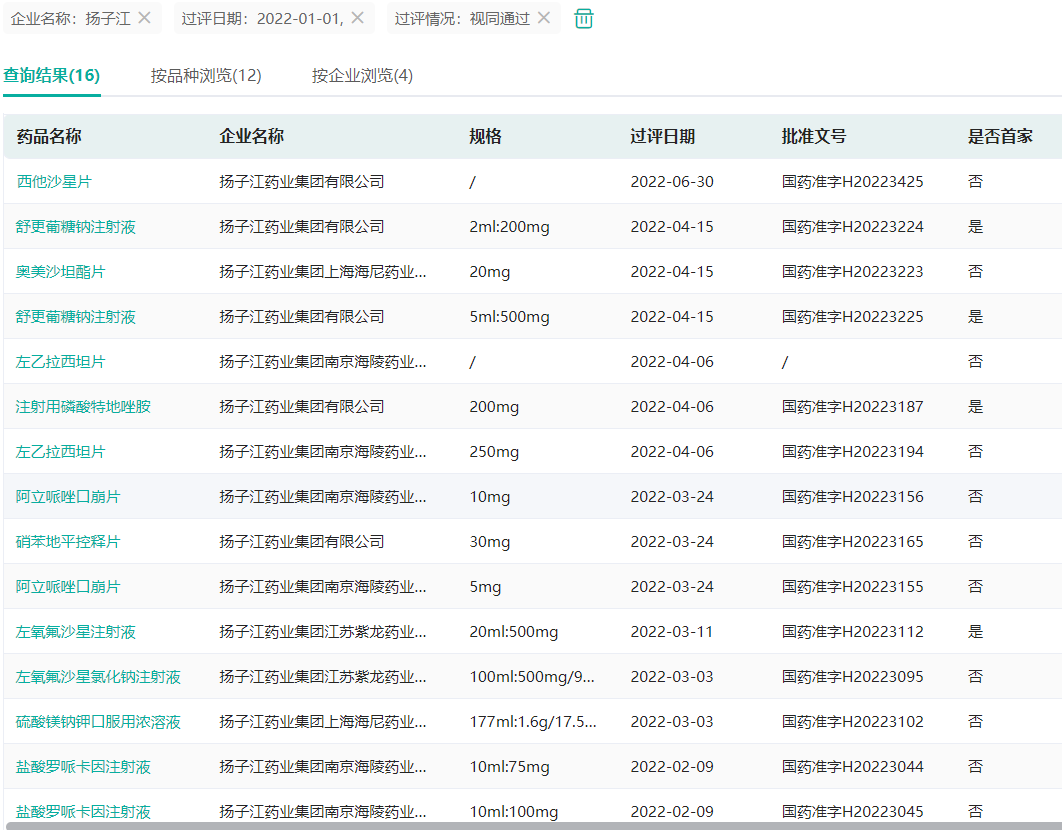The height and width of the screenshot is (830, 1062).
Task: Click the 过评日期 column header
Action: pos(662,137)
